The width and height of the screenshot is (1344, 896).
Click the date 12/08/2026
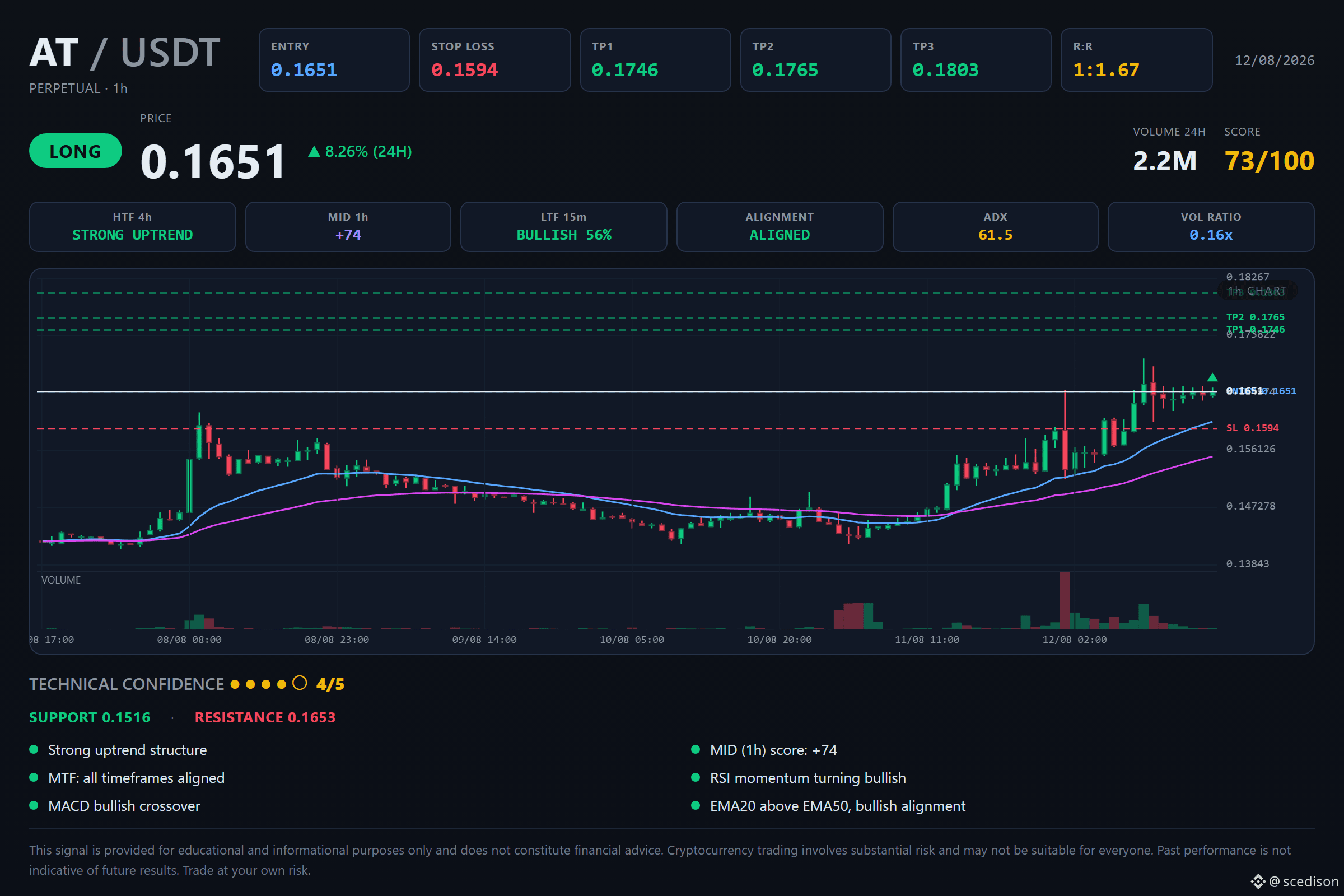click(1275, 60)
